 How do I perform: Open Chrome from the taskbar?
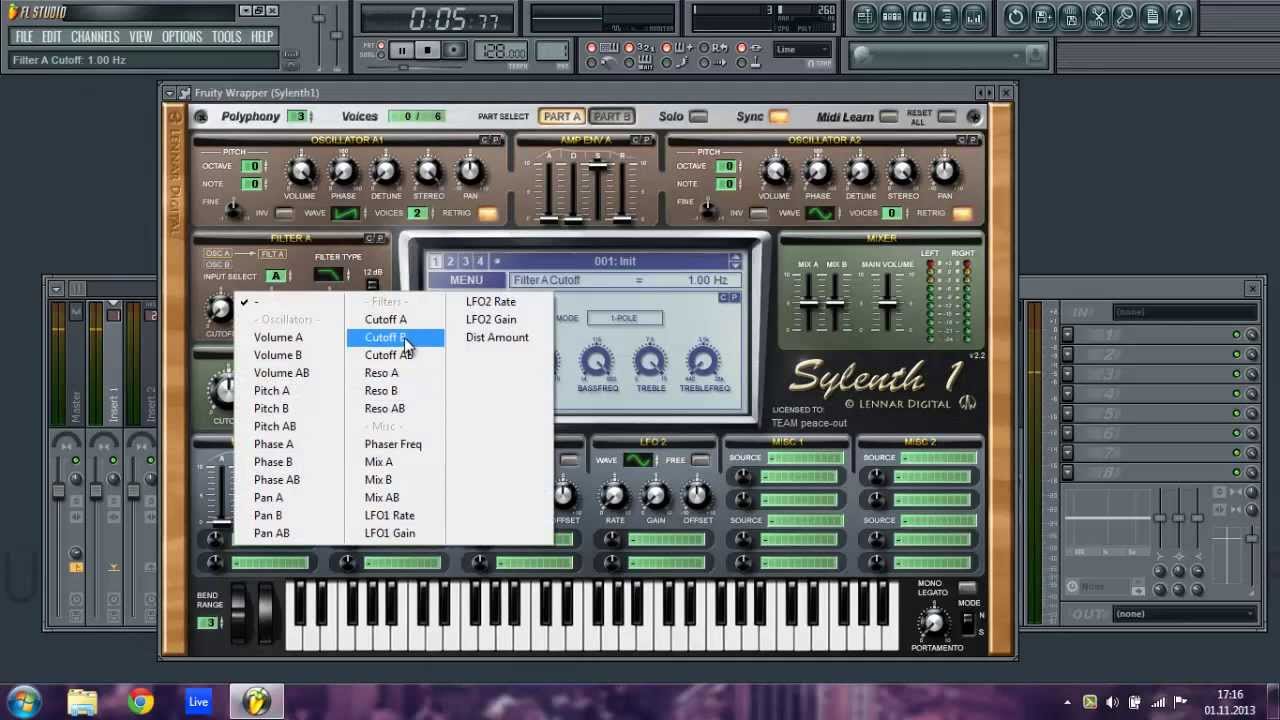(140, 701)
